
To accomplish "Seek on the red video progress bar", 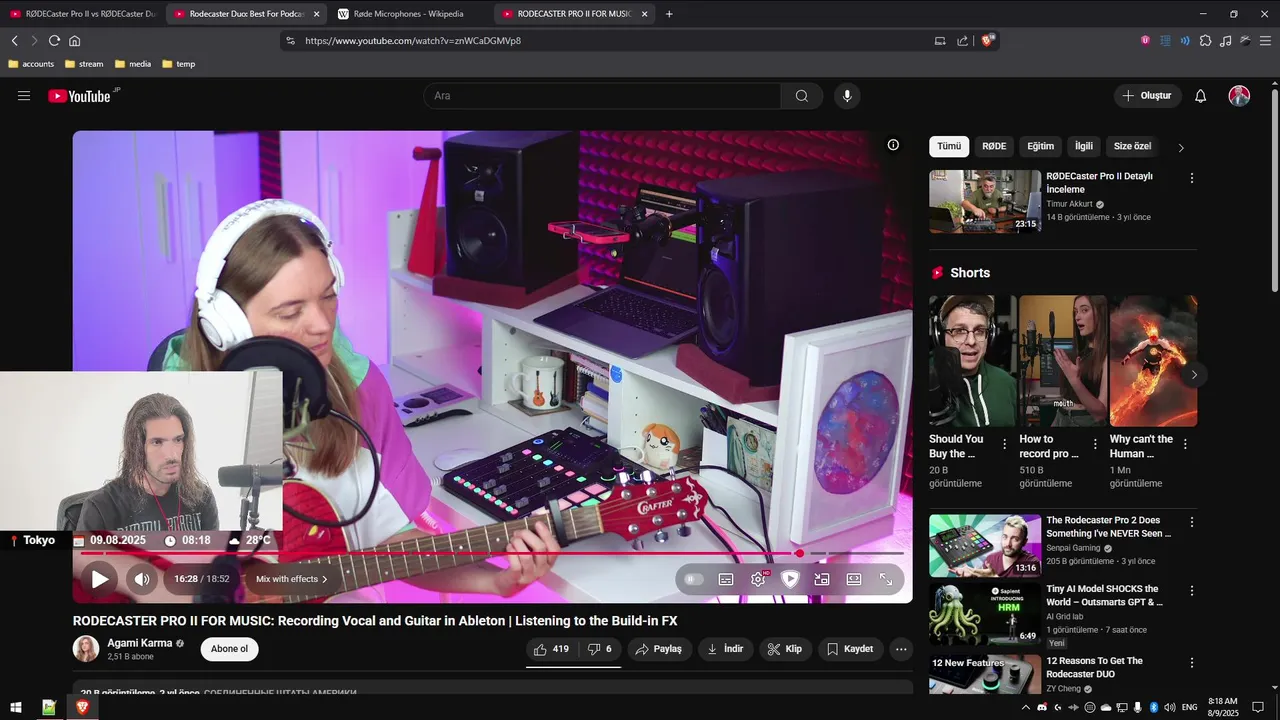I will tap(492, 553).
